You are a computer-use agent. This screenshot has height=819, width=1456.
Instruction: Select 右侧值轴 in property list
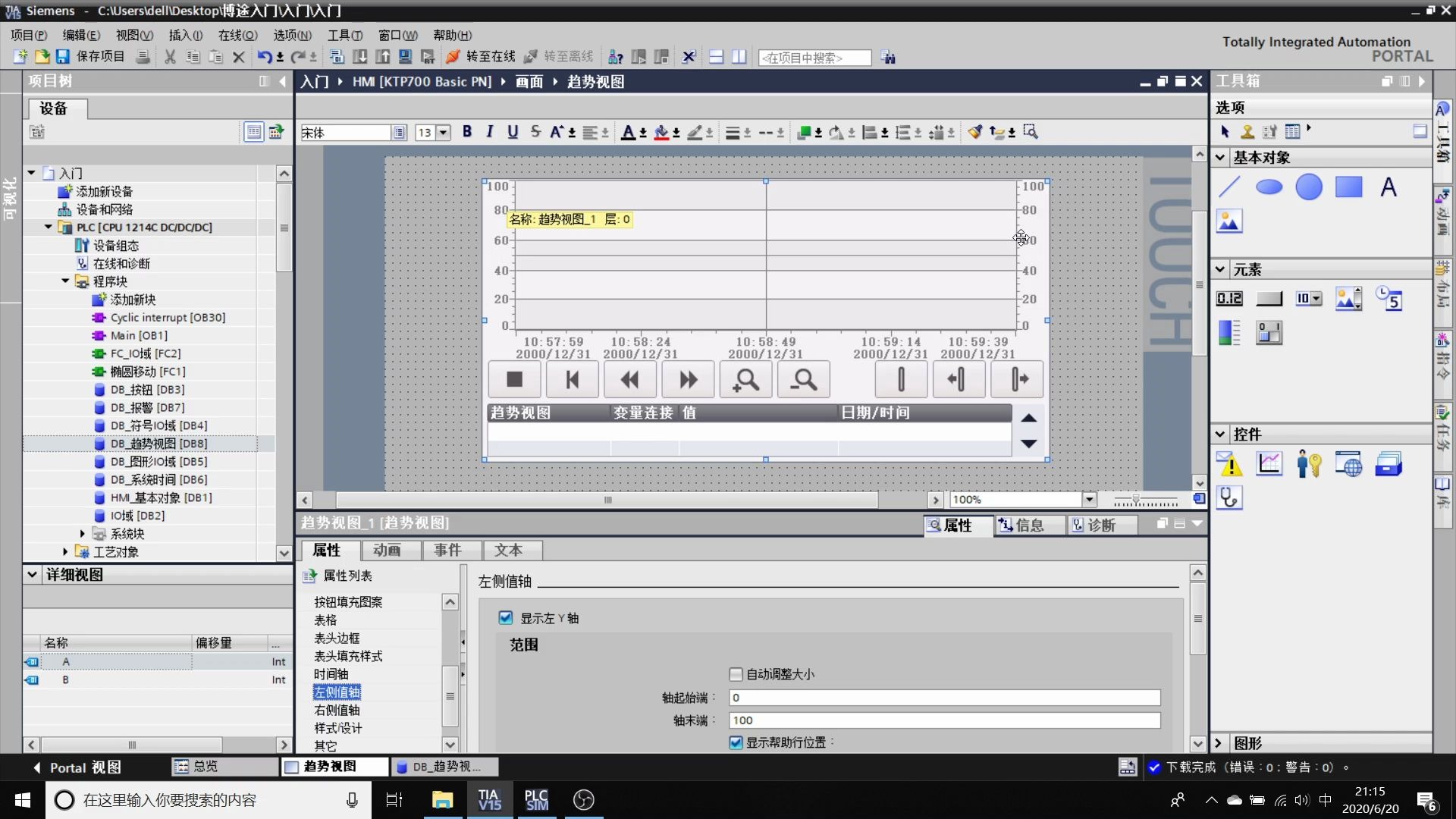(337, 711)
